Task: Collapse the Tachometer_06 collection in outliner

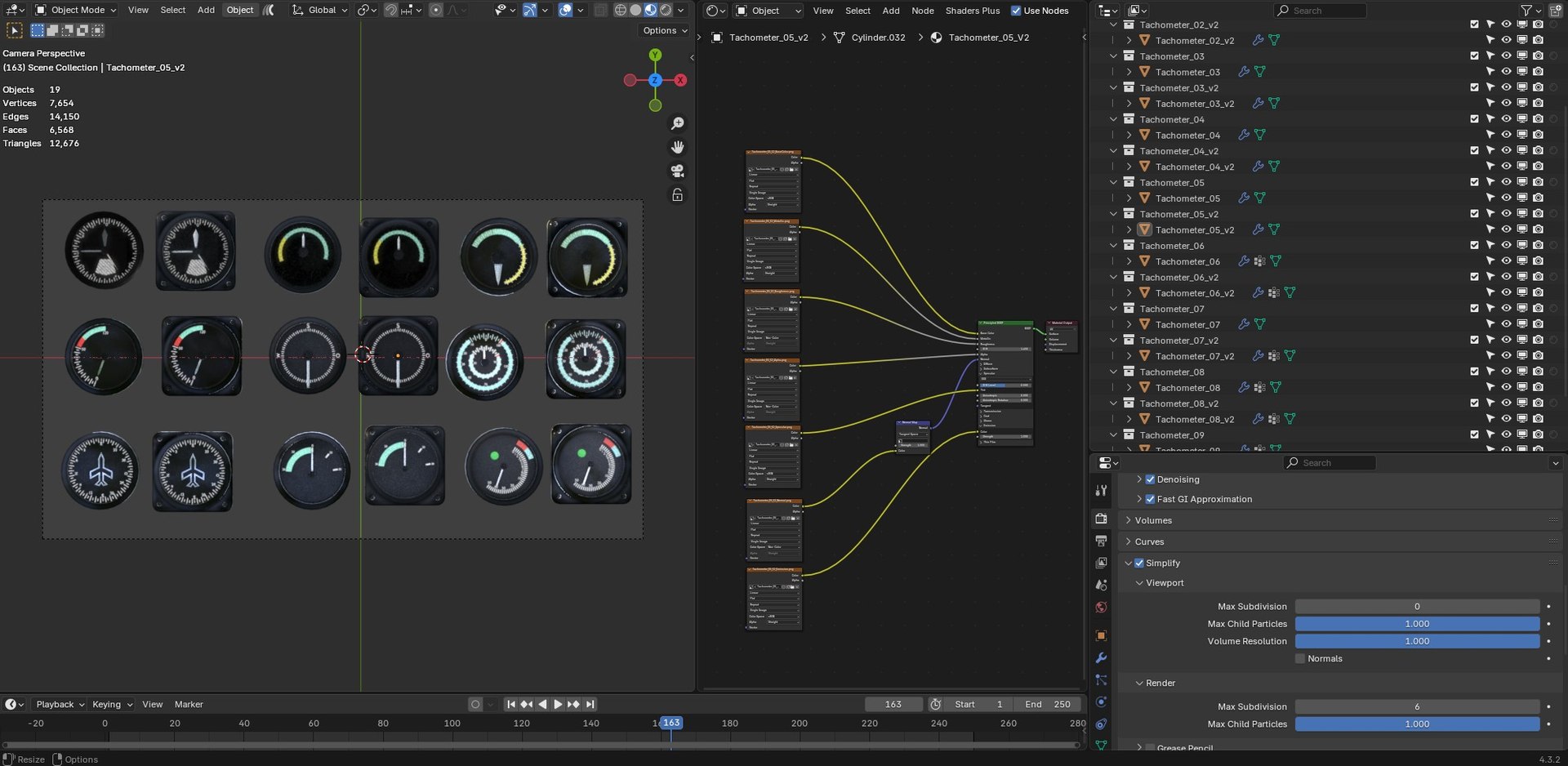Action: 1113,246
